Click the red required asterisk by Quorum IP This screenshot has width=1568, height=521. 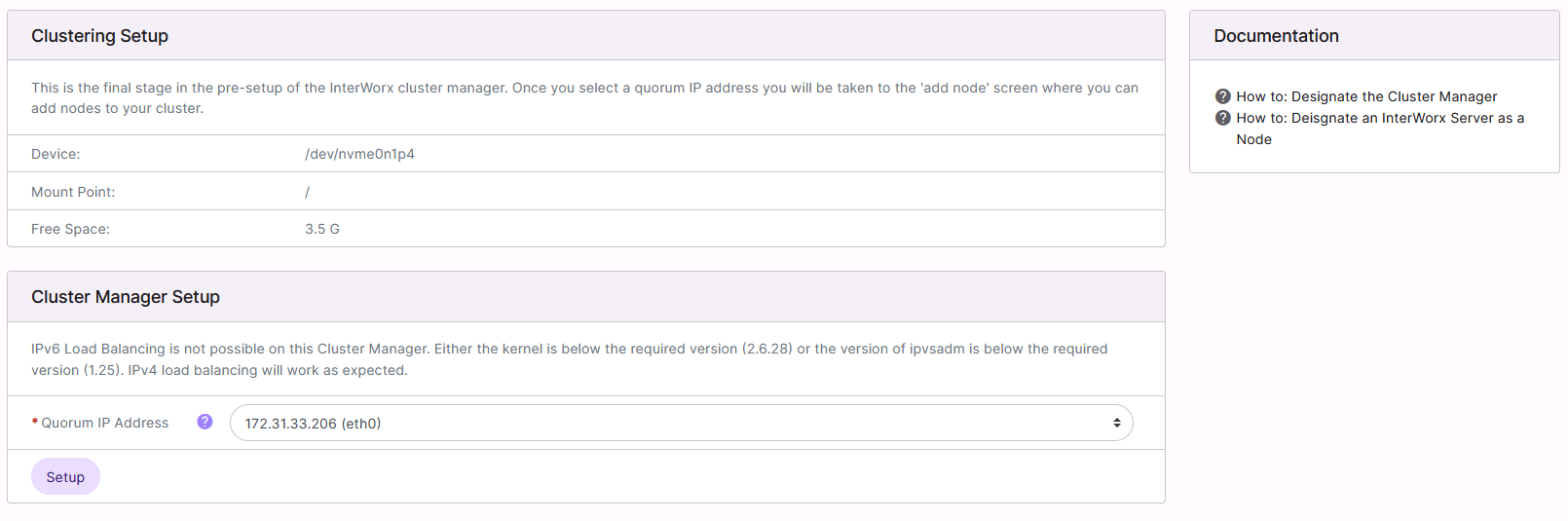tap(35, 423)
